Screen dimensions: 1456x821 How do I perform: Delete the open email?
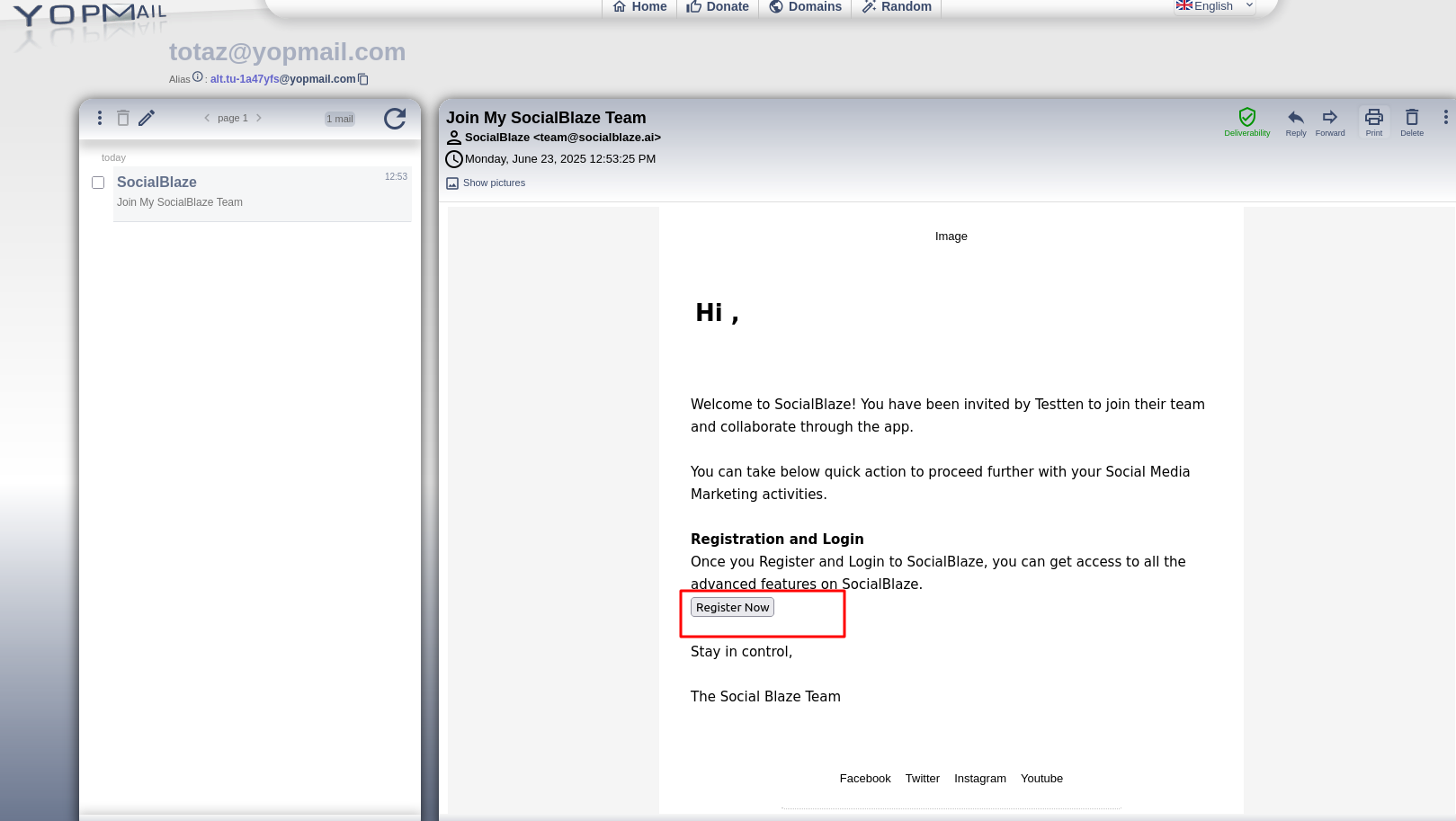1412,122
